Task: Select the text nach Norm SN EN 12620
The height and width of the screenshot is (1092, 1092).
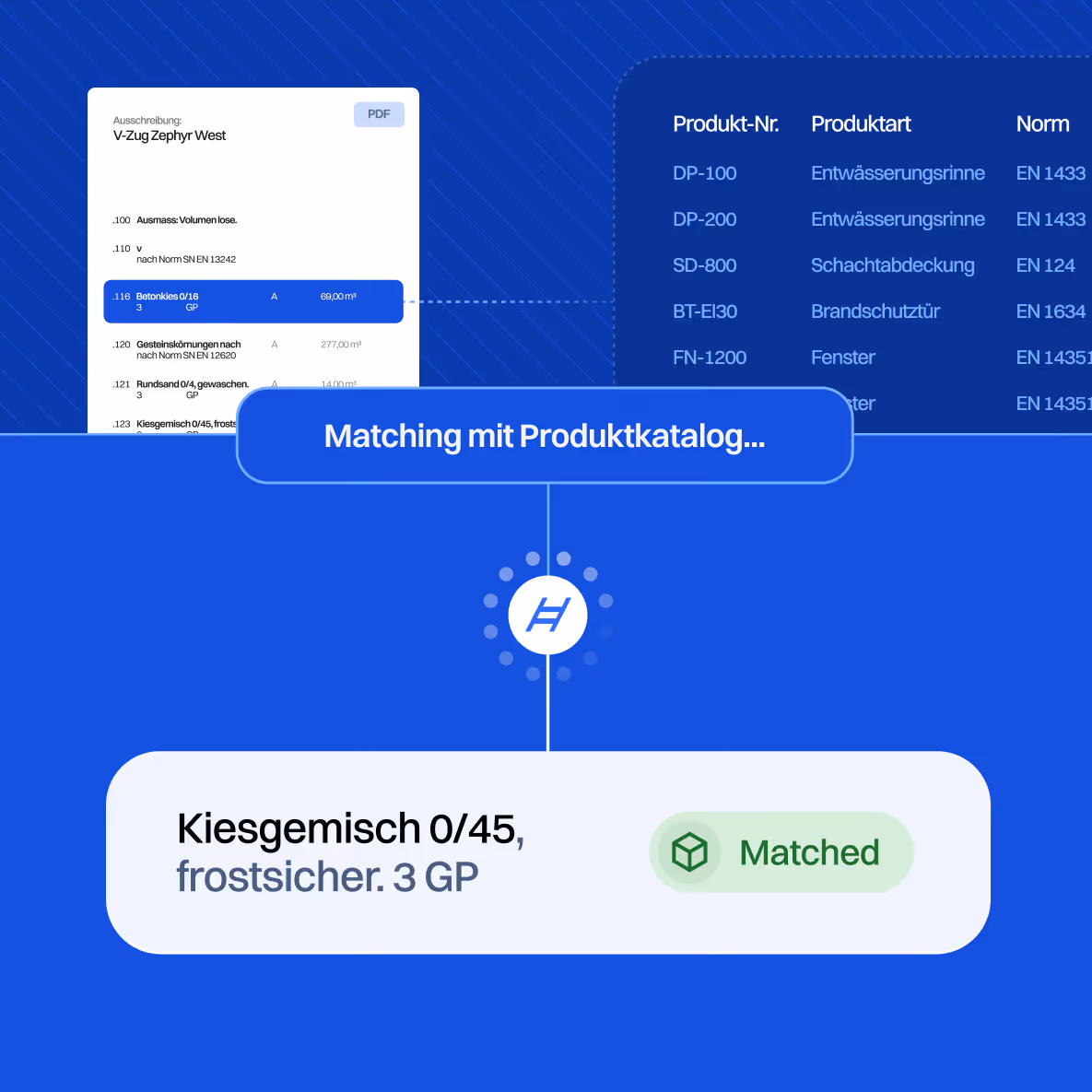Action: (x=186, y=356)
